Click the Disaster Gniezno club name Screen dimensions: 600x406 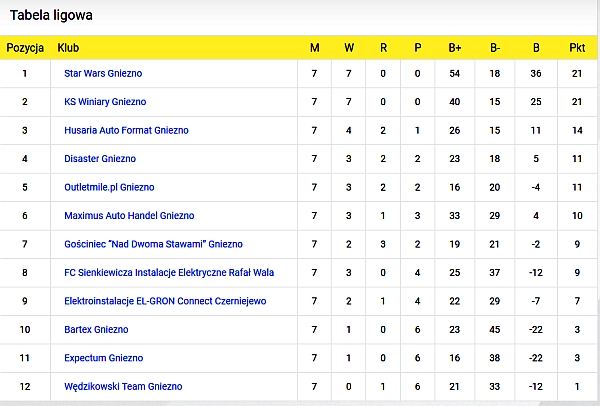pyautogui.click(x=100, y=158)
